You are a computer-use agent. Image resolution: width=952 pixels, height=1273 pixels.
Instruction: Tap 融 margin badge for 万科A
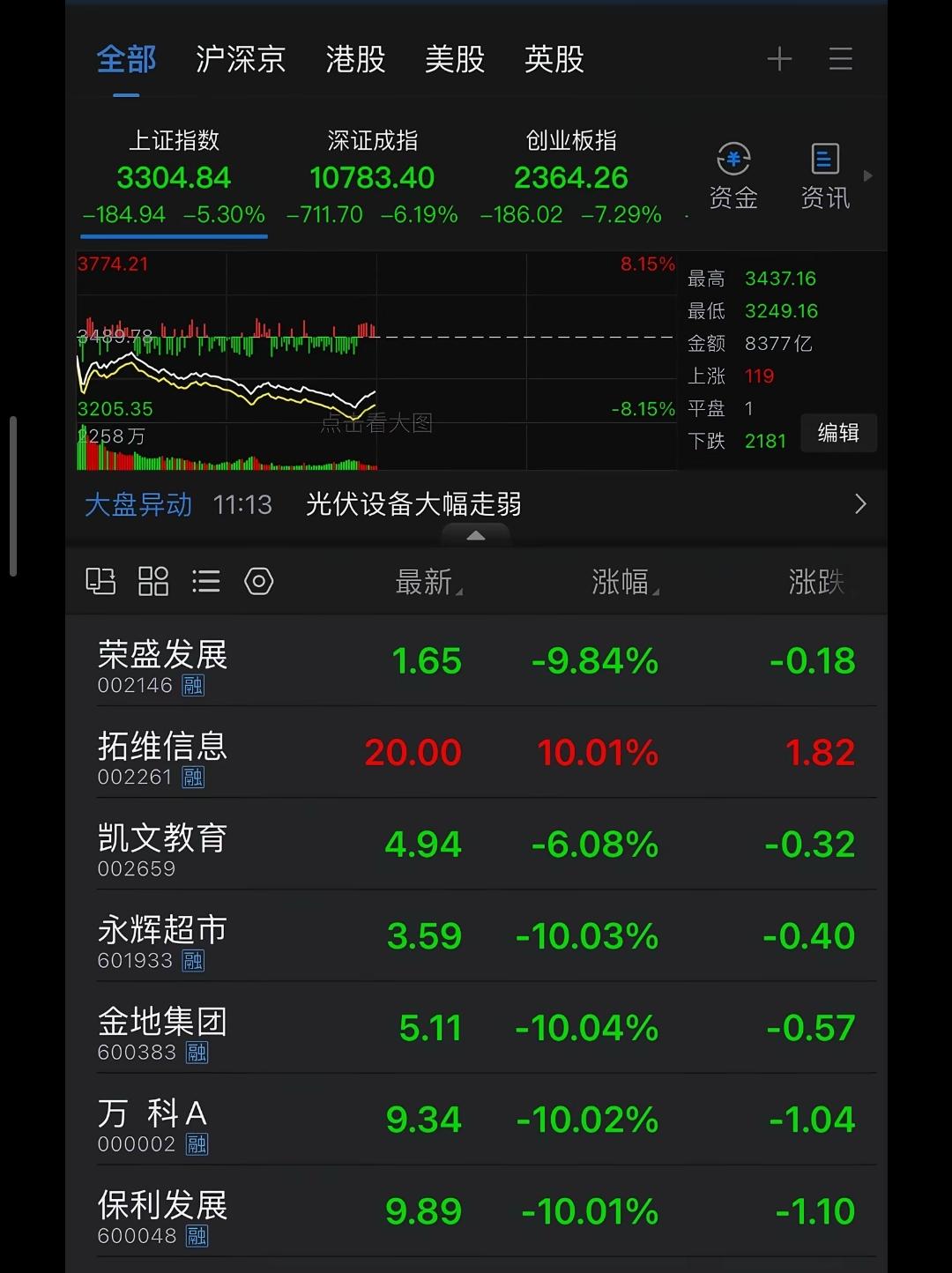[197, 1143]
